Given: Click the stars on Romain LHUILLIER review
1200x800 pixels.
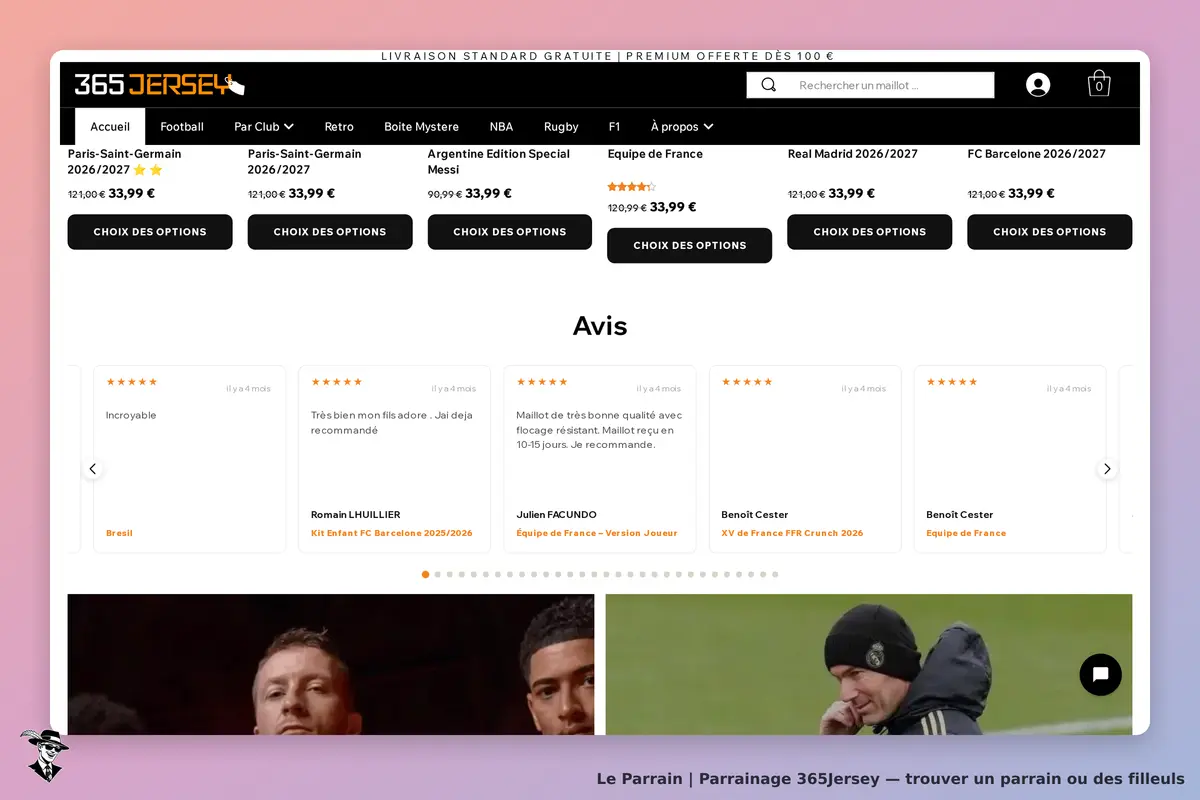Looking at the screenshot, I should click(337, 382).
